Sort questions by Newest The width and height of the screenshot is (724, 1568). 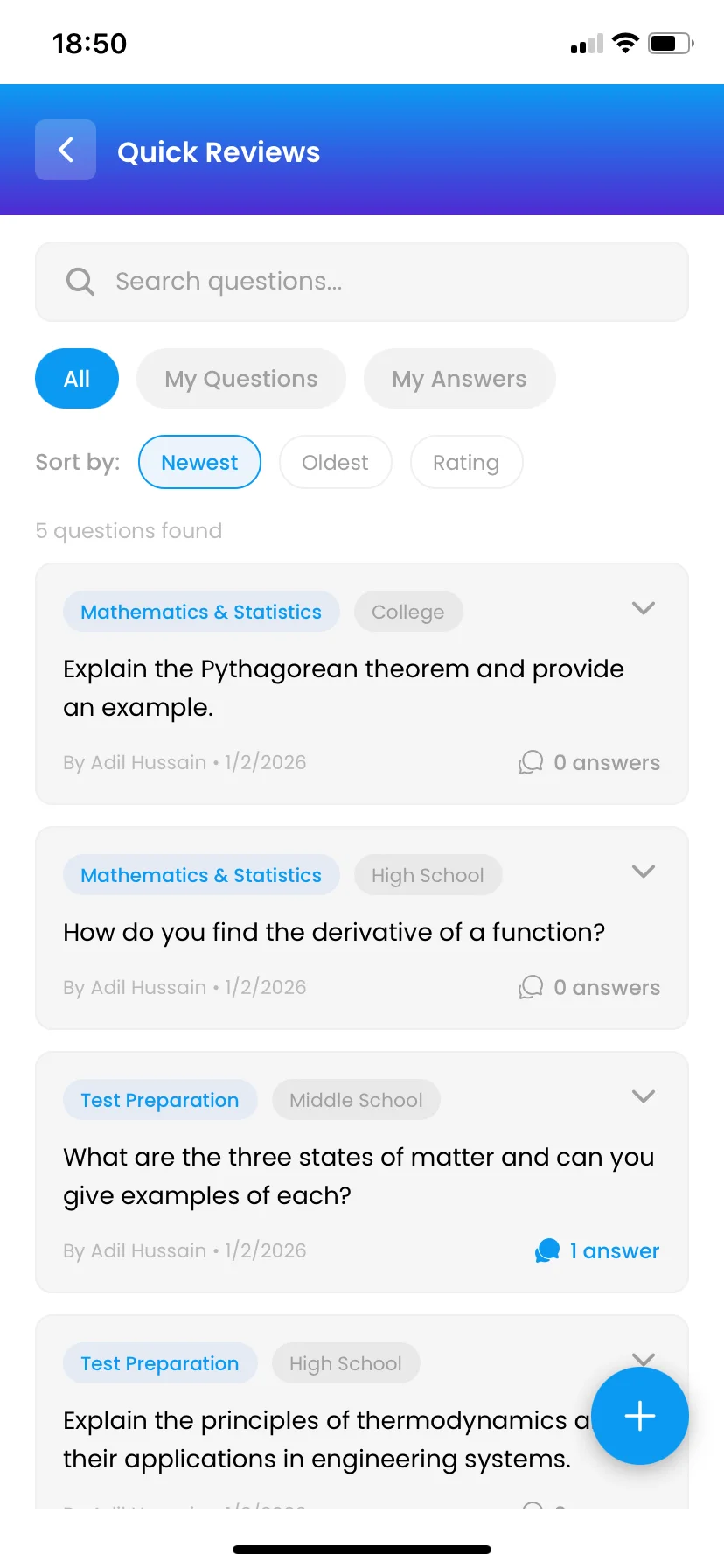coord(199,462)
